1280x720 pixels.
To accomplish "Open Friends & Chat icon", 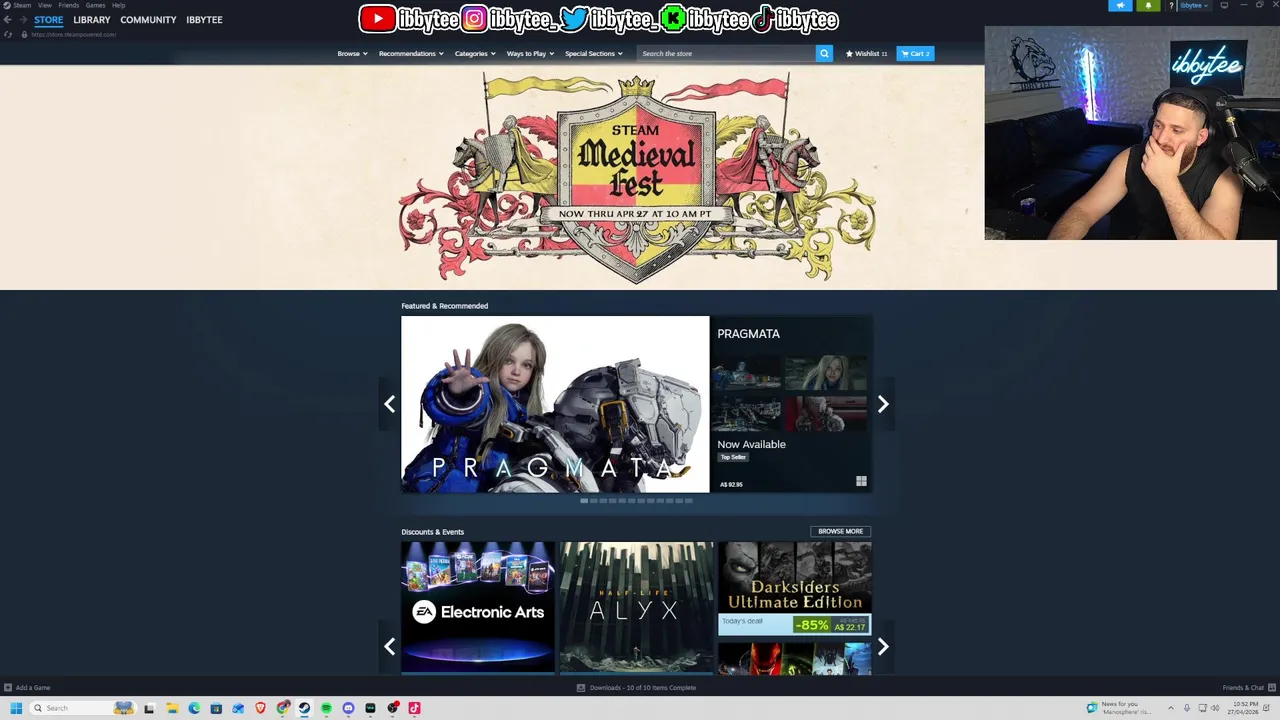I will coord(1270,687).
